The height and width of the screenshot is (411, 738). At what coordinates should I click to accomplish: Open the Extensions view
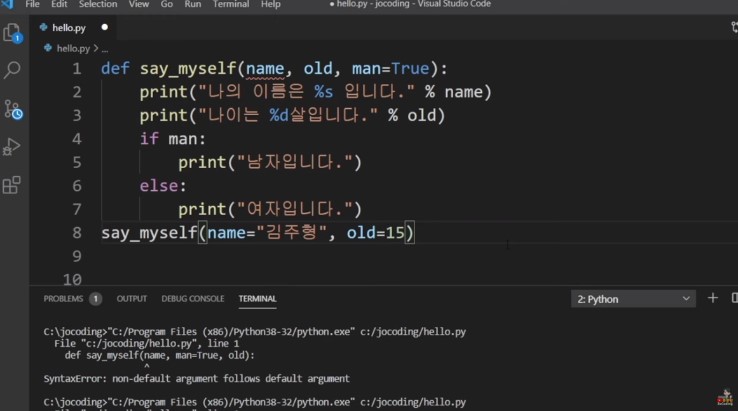[x=13, y=184]
